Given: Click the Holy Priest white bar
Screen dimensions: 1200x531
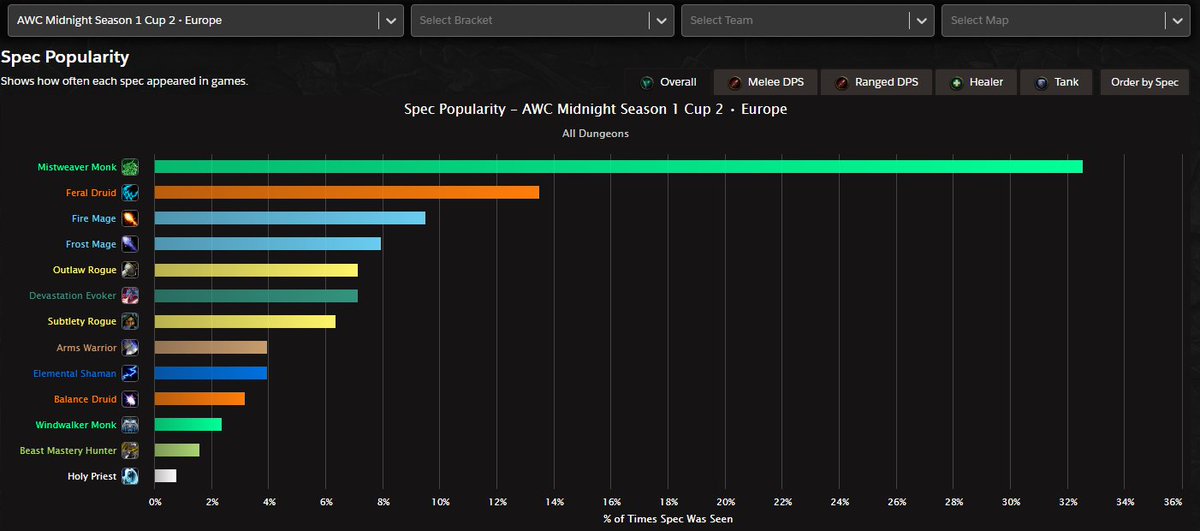Looking at the screenshot, I should (x=165, y=477).
